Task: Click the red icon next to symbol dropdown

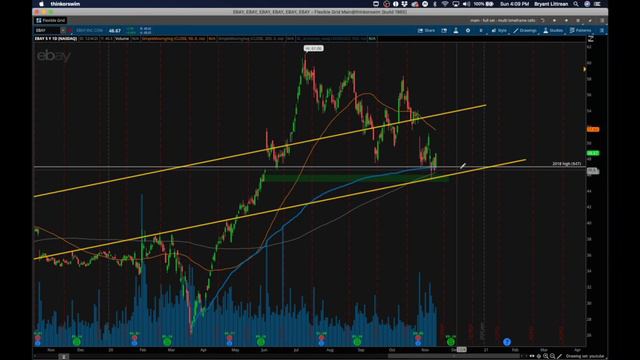Action: 70,31
